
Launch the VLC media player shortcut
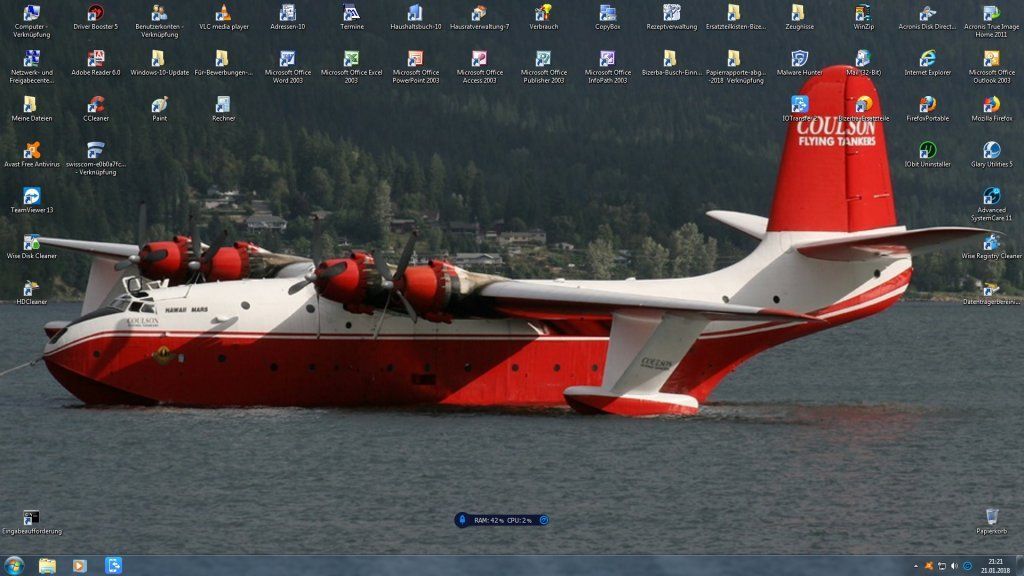click(224, 15)
